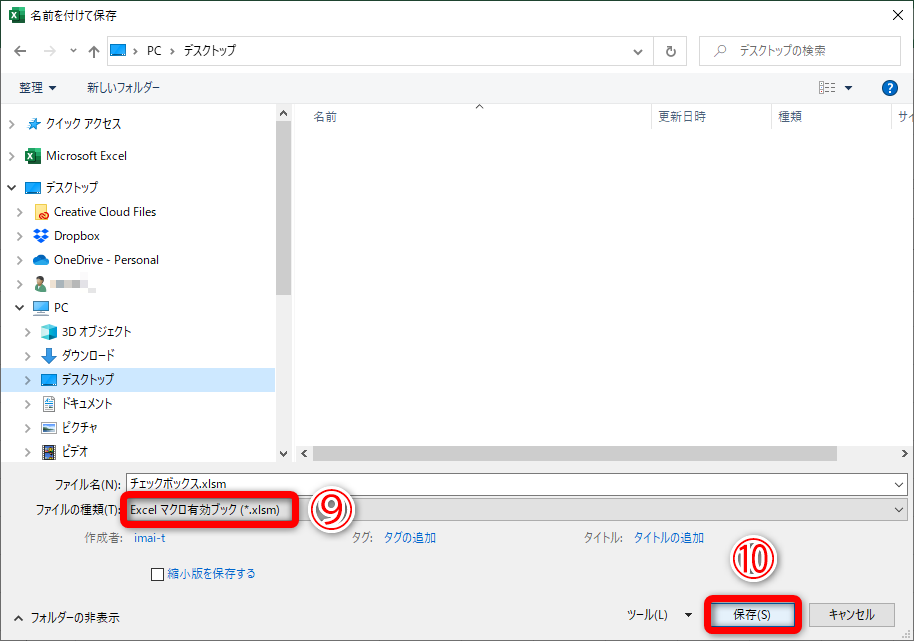Open help with the question mark icon
The width and height of the screenshot is (914, 641).
890,88
